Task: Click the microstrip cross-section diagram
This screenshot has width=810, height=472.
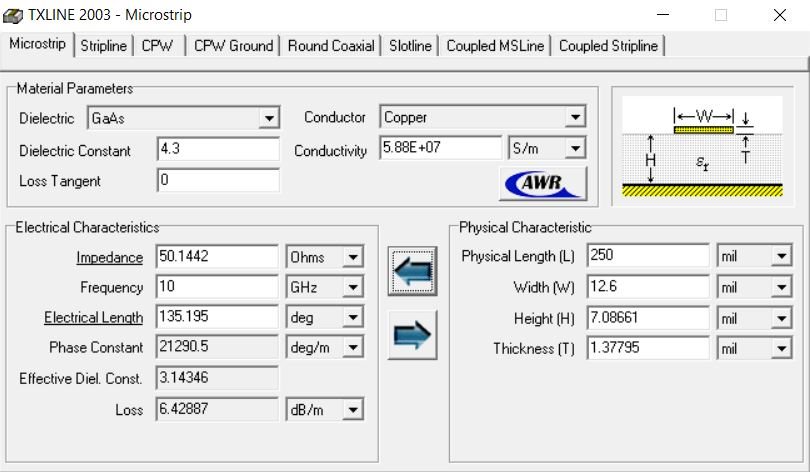Action: click(702, 147)
